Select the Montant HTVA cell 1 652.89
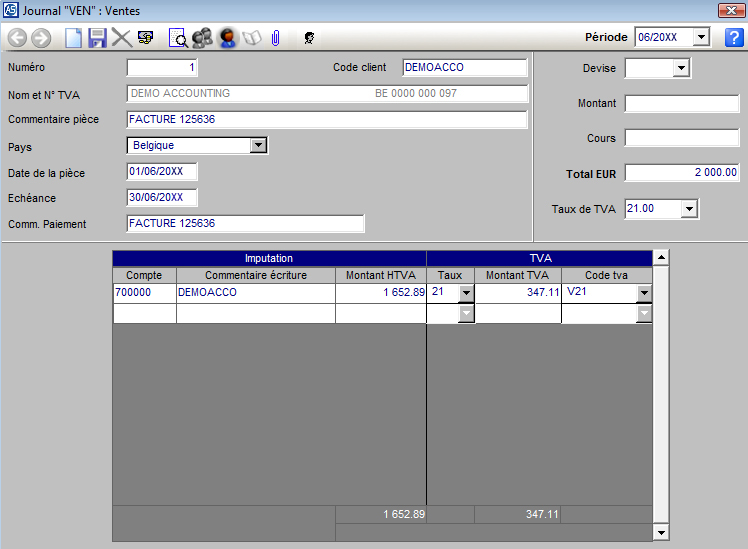The height and width of the screenshot is (549, 748). point(381,293)
